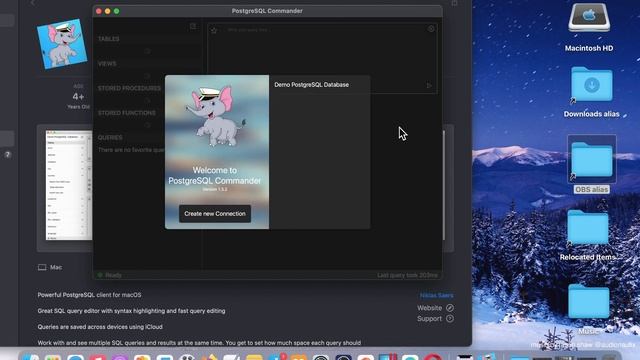
Task: Click the Last query took 203ms status text
Action: coord(407,276)
